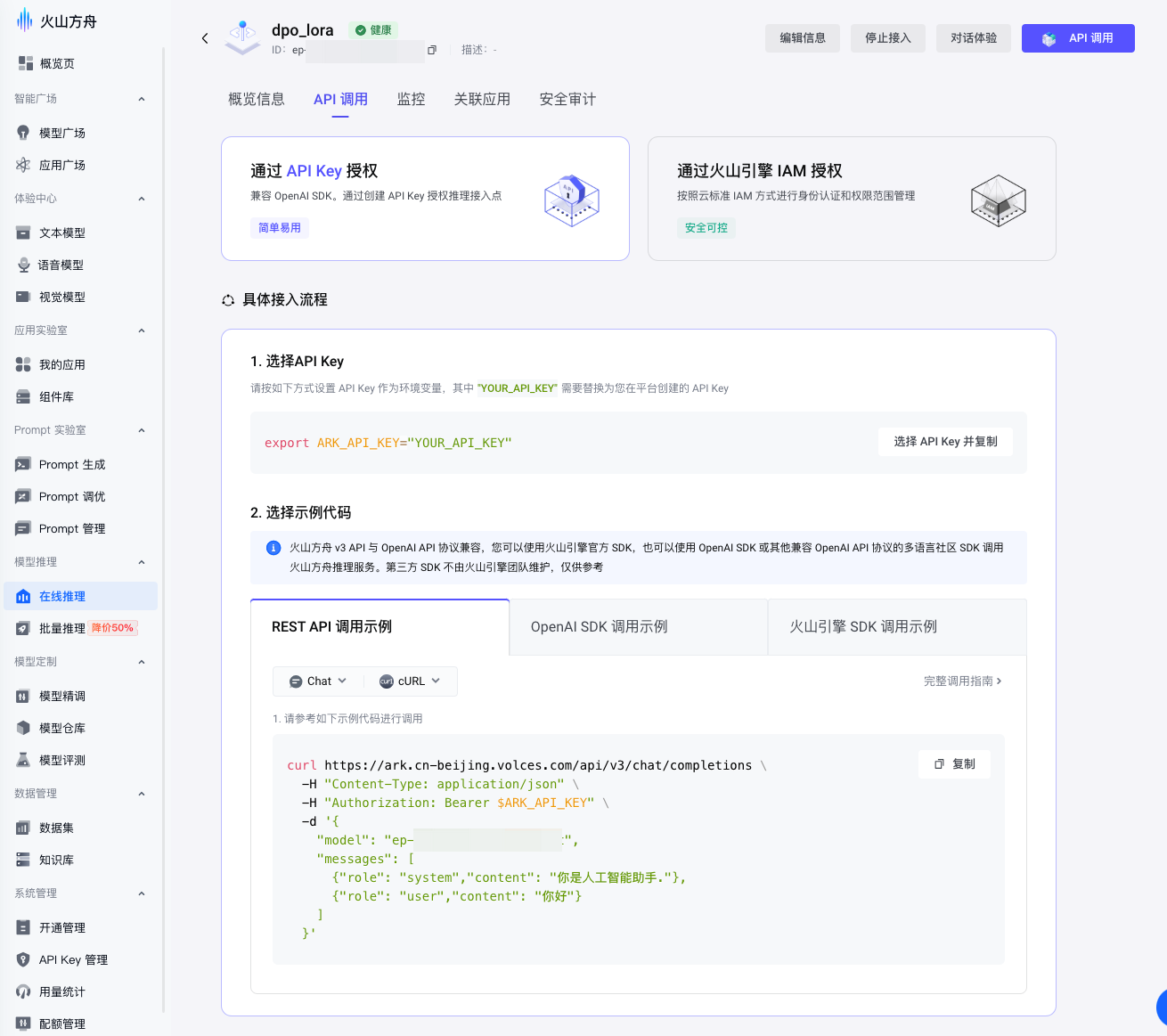1167x1036 pixels.
Task: Click the 健康 status badge
Action: [373, 30]
